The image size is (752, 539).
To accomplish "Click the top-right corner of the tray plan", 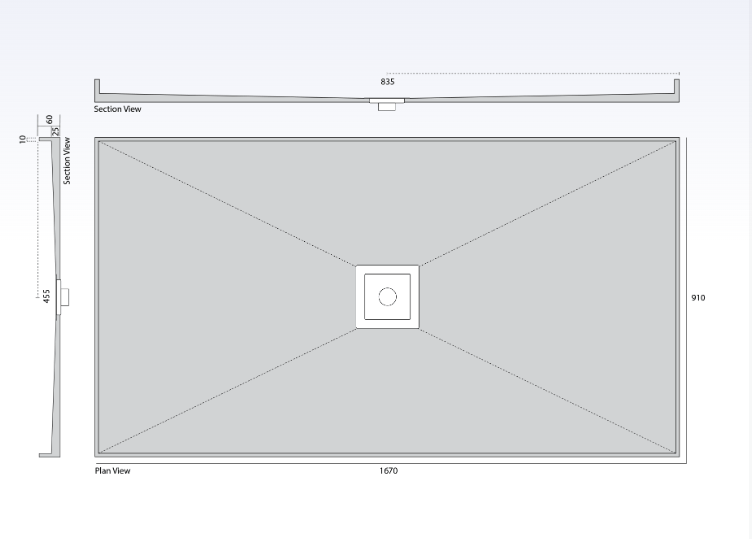I will click(678, 139).
